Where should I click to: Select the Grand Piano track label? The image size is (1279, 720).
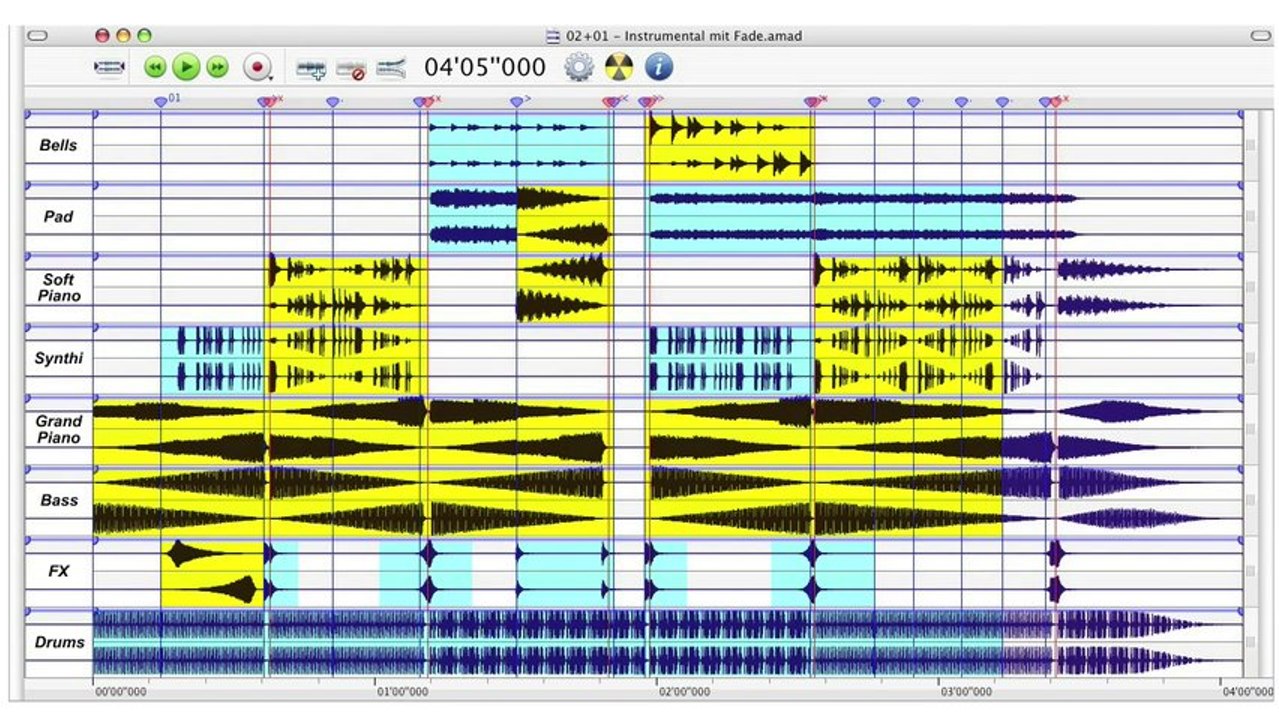click(x=58, y=430)
